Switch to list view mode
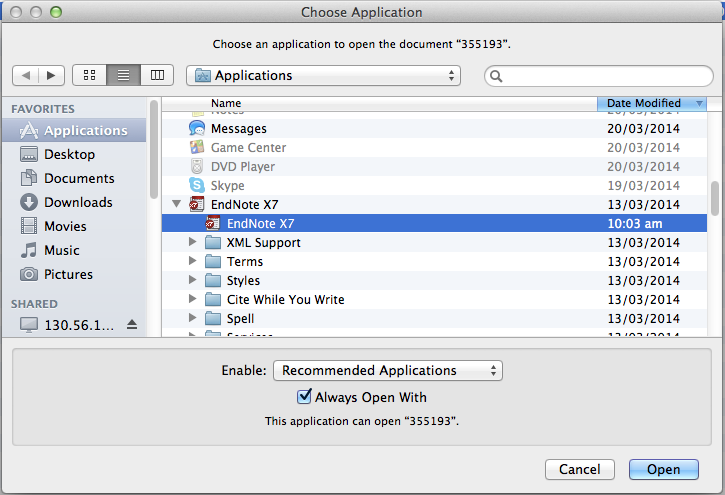725x495 pixels. [123, 75]
